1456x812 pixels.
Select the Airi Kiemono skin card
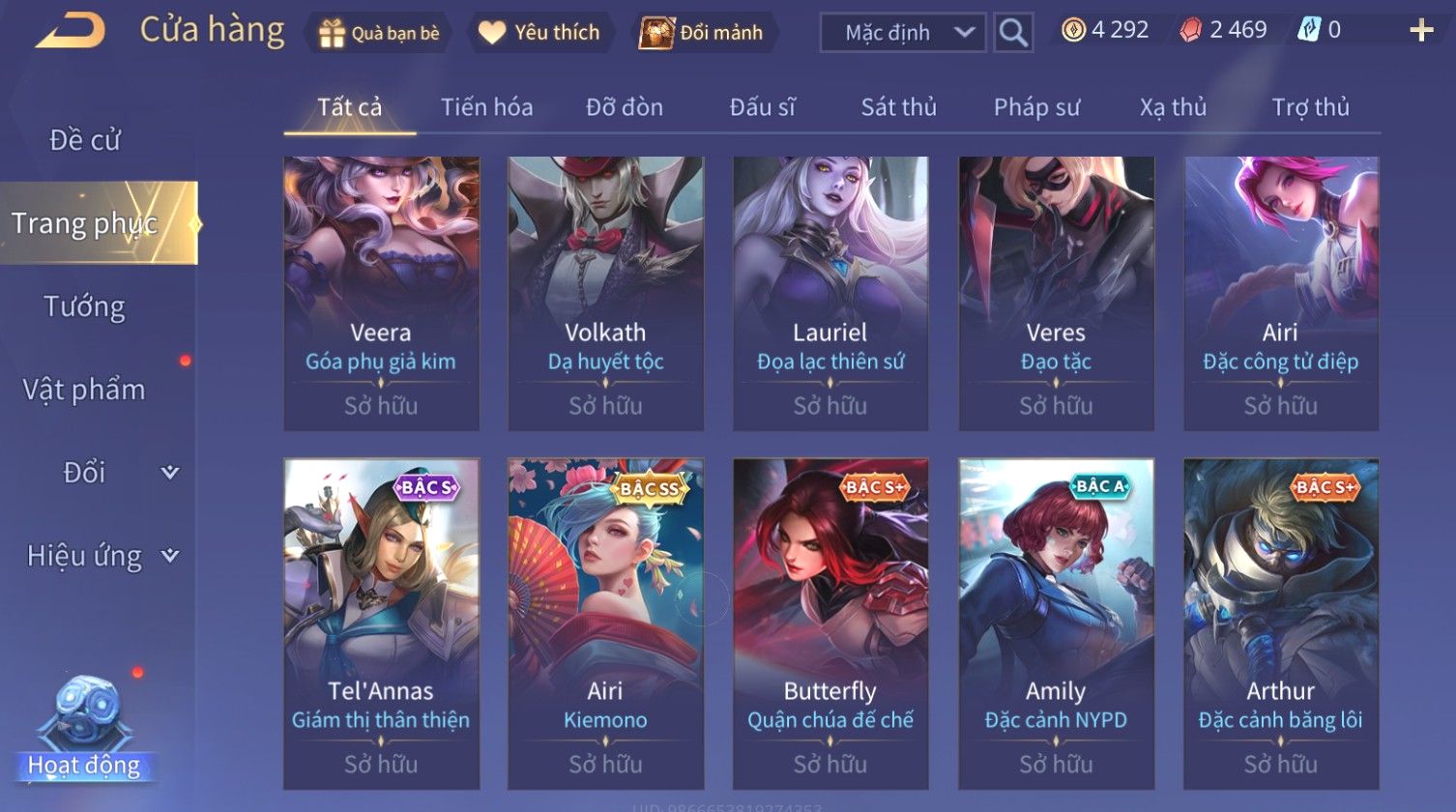pos(605,623)
